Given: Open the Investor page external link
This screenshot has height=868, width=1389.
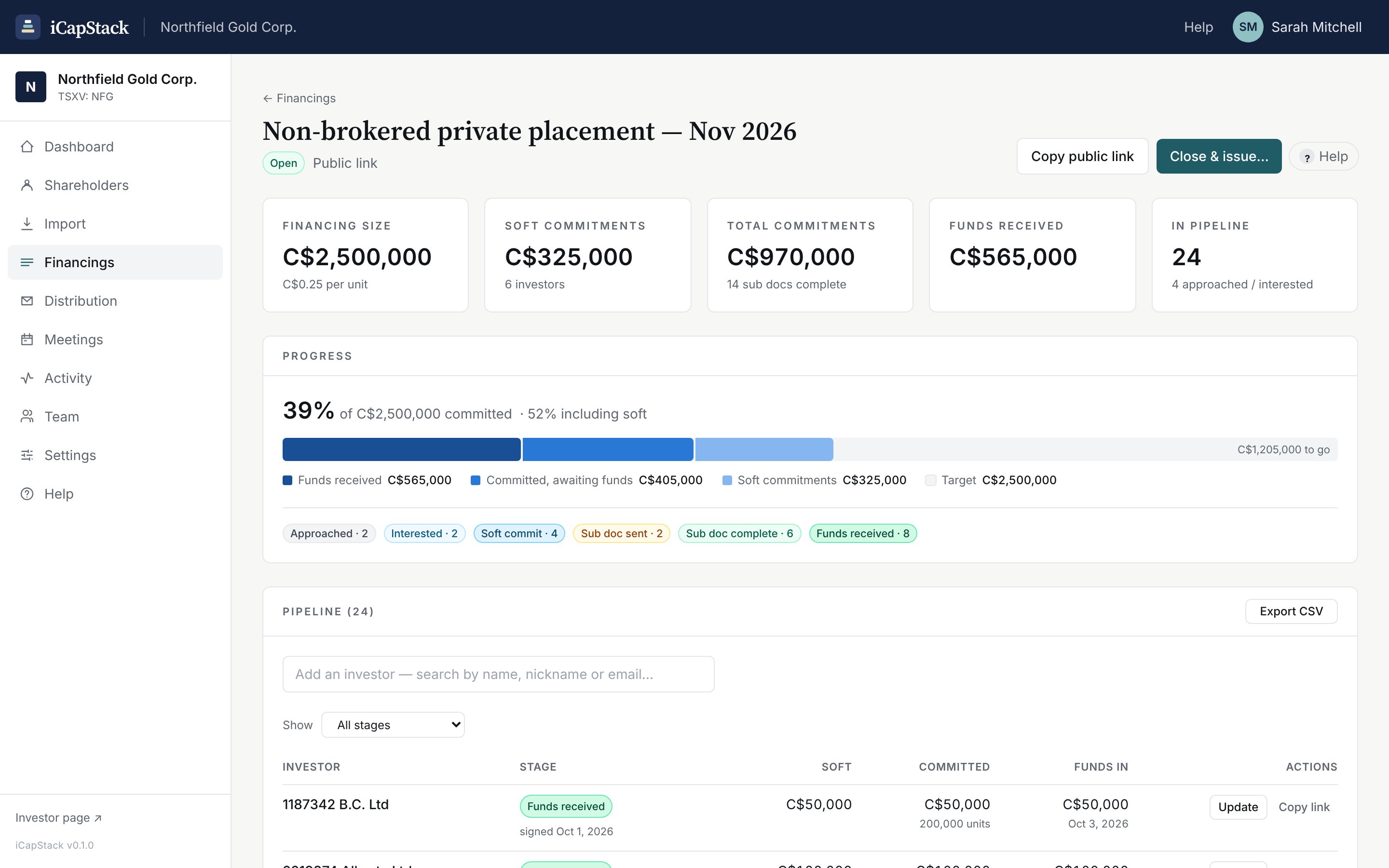Looking at the screenshot, I should pos(58,817).
